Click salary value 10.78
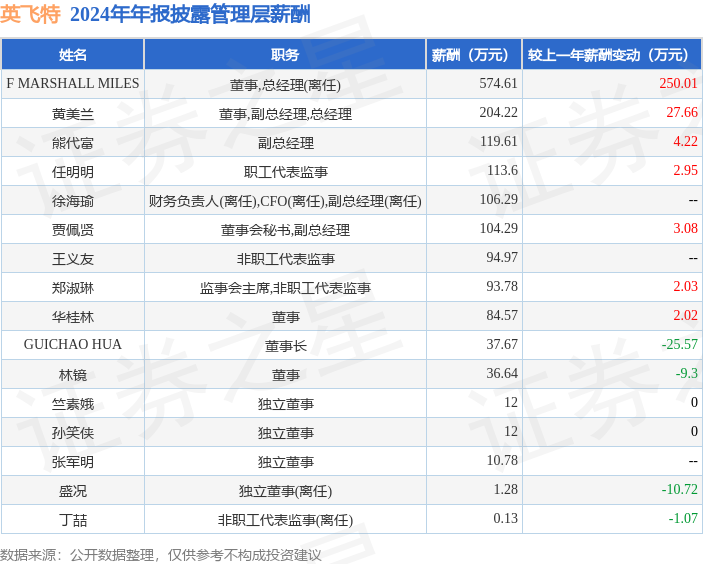Viewport: 703px width, 564px height. point(502,460)
